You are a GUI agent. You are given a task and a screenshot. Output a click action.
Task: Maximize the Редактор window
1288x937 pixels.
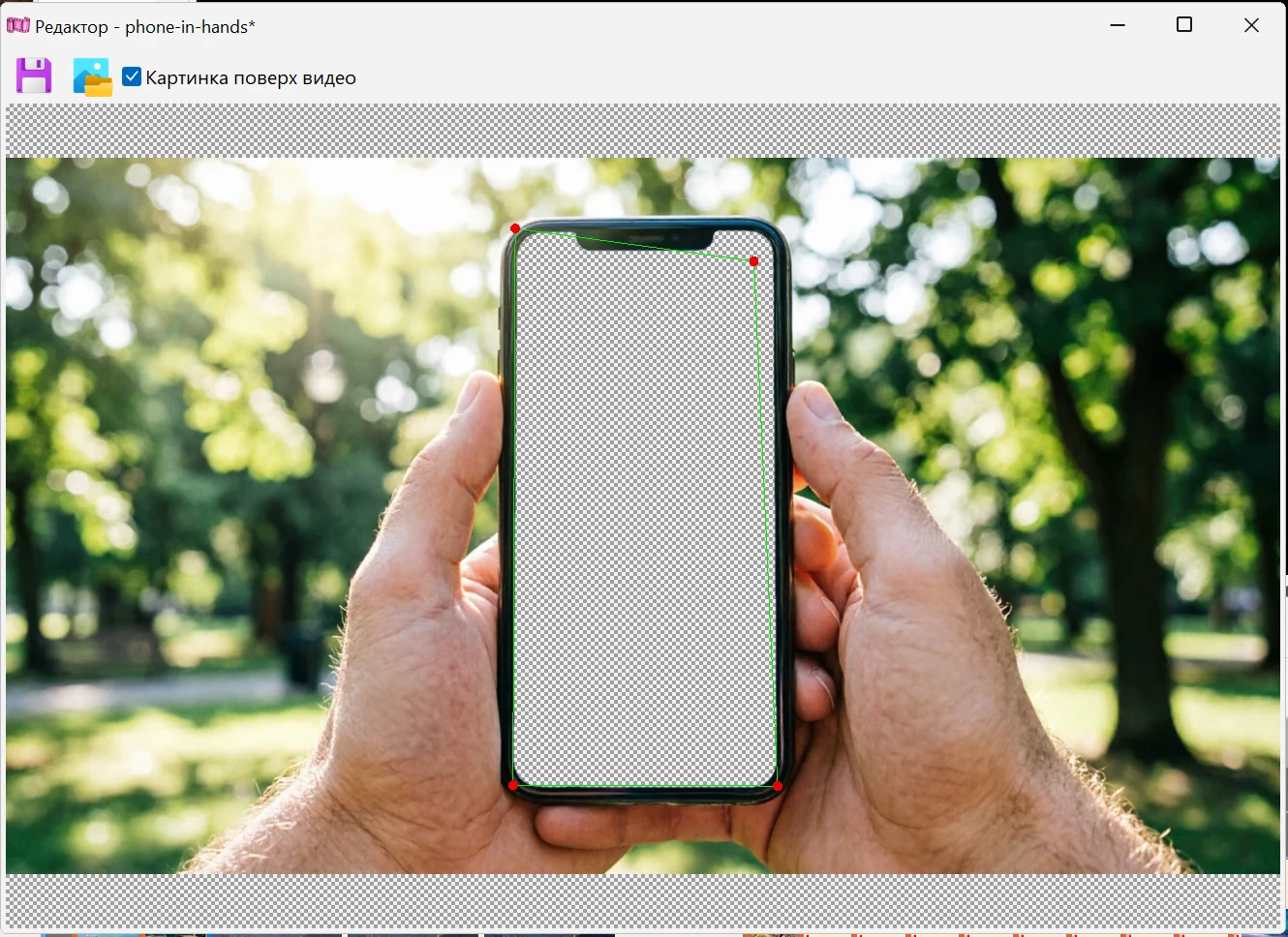point(1184,25)
